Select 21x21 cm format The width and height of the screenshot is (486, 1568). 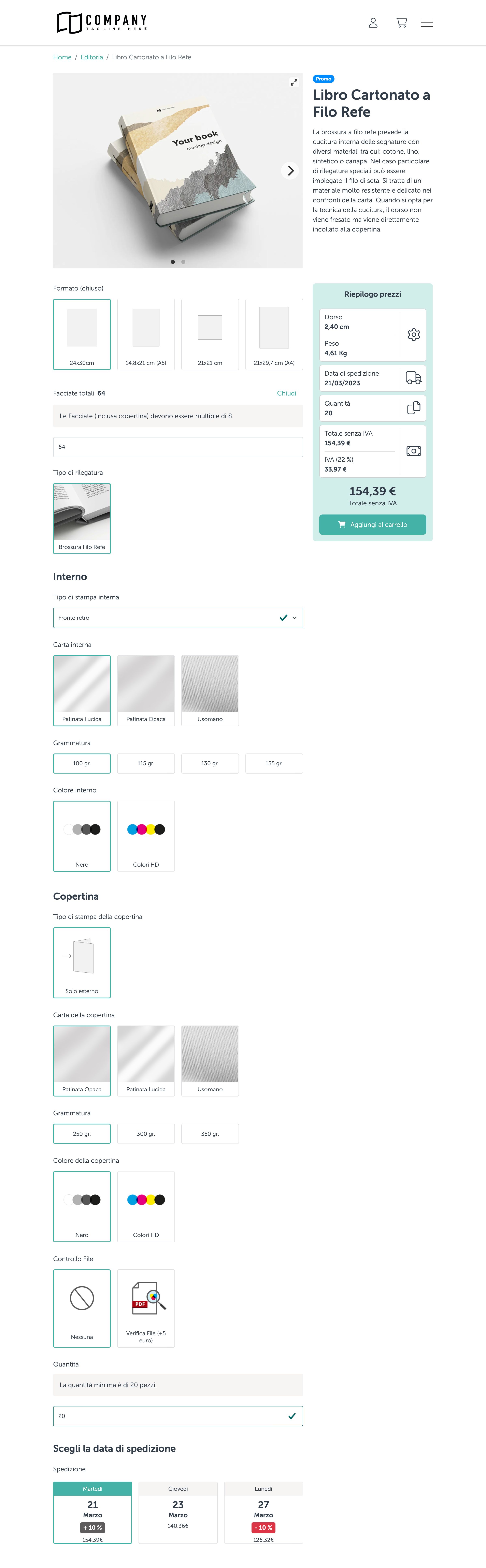(x=210, y=334)
